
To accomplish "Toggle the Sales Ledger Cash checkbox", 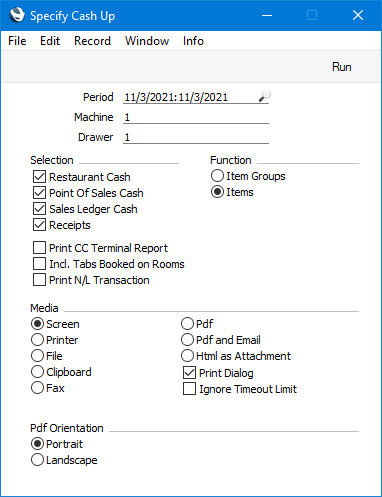I will point(39,209).
